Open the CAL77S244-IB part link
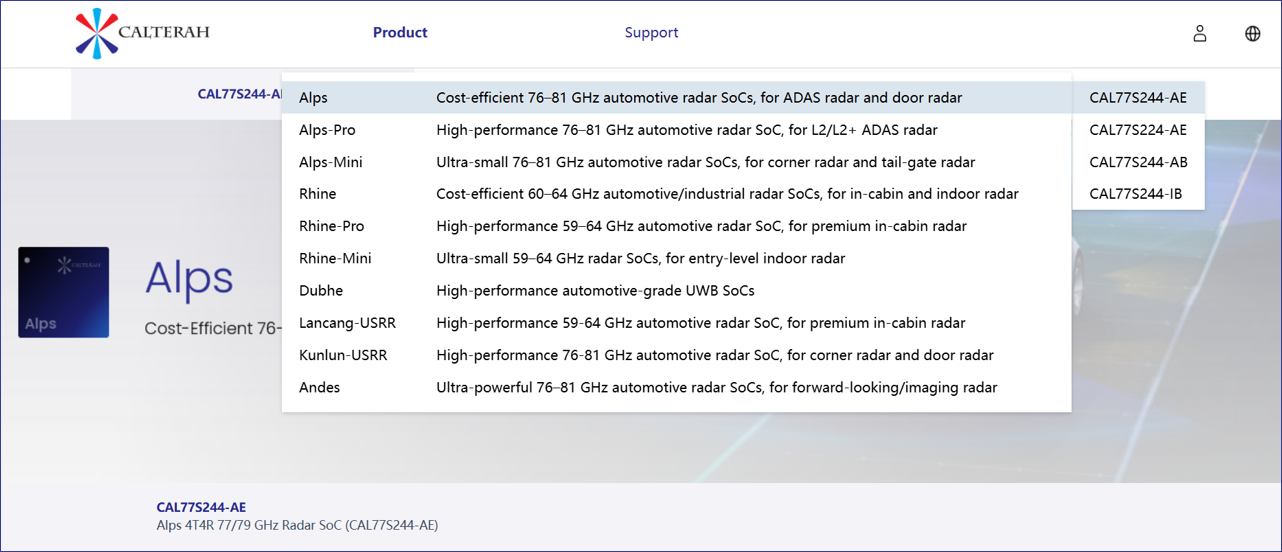 tap(1138, 194)
